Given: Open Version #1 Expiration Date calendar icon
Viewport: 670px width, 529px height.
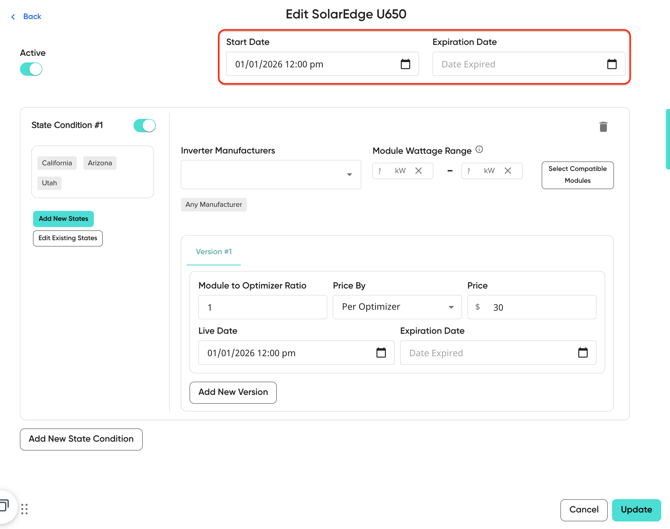Looking at the screenshot, I should 582,353.
